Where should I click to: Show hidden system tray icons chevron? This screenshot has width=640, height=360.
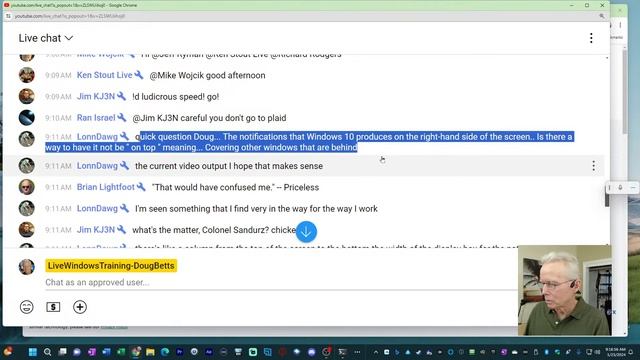click(x=376, y=352)
